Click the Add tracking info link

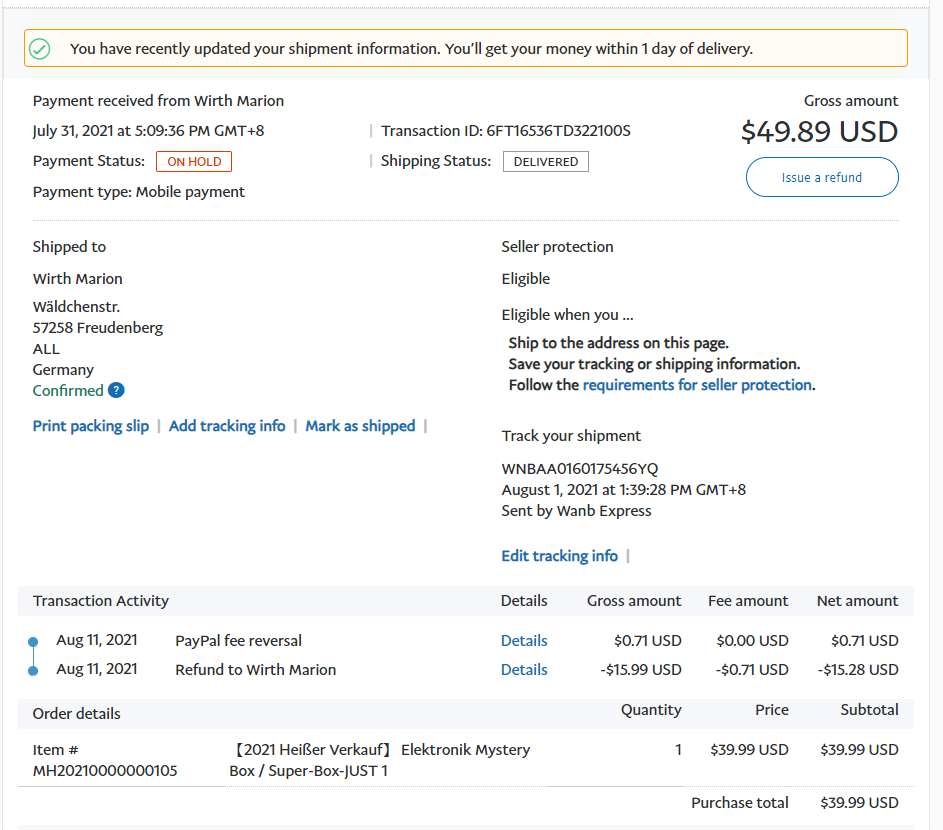pos(227,426)
